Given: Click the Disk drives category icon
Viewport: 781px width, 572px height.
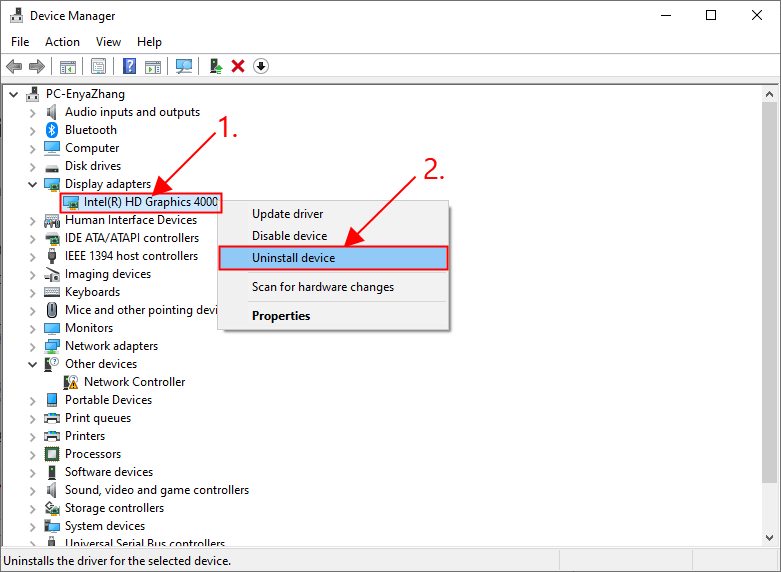Looking at the screenshot, I should coord(52,167).
